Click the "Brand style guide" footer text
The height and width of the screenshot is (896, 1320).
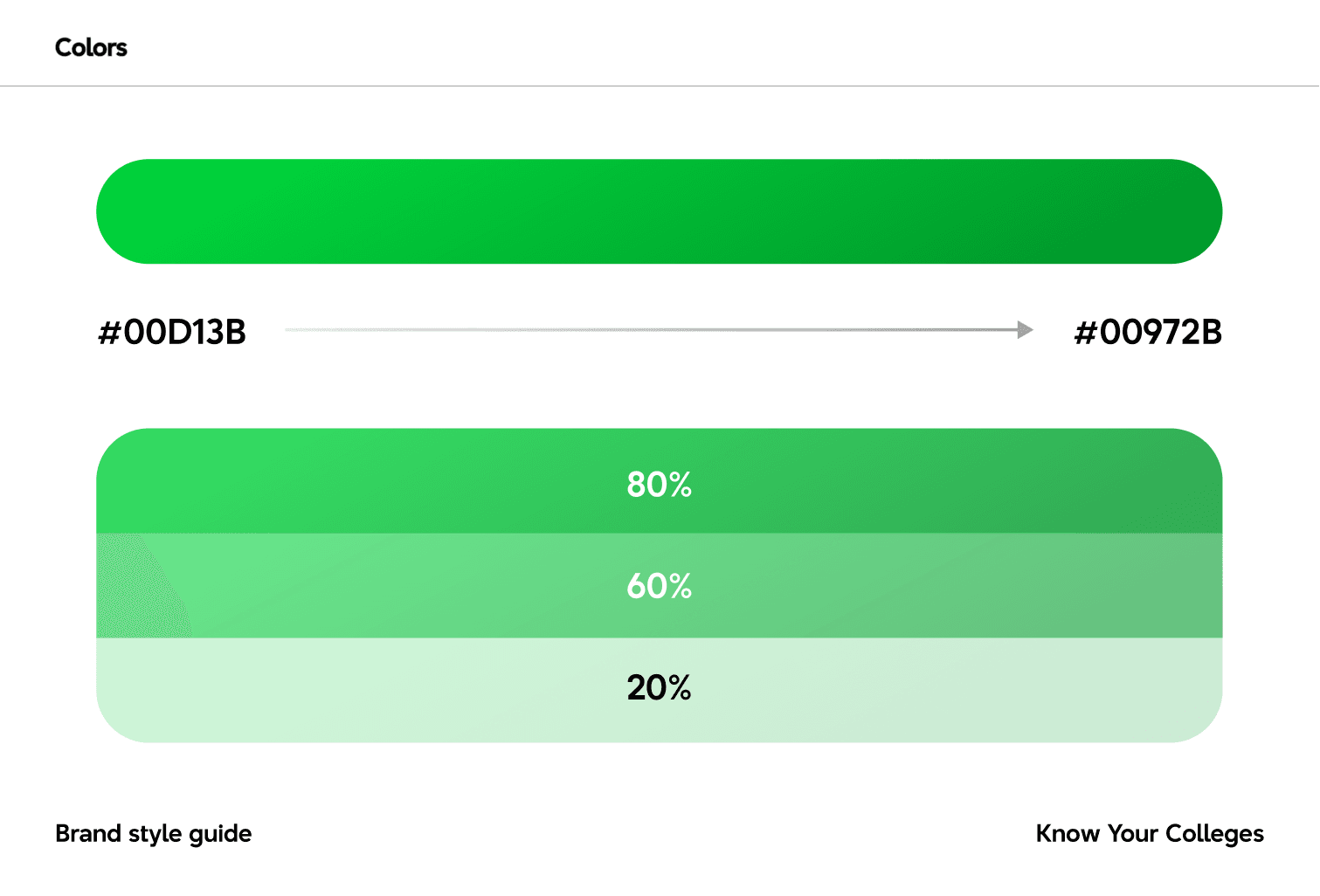click(x=154, y=834)
